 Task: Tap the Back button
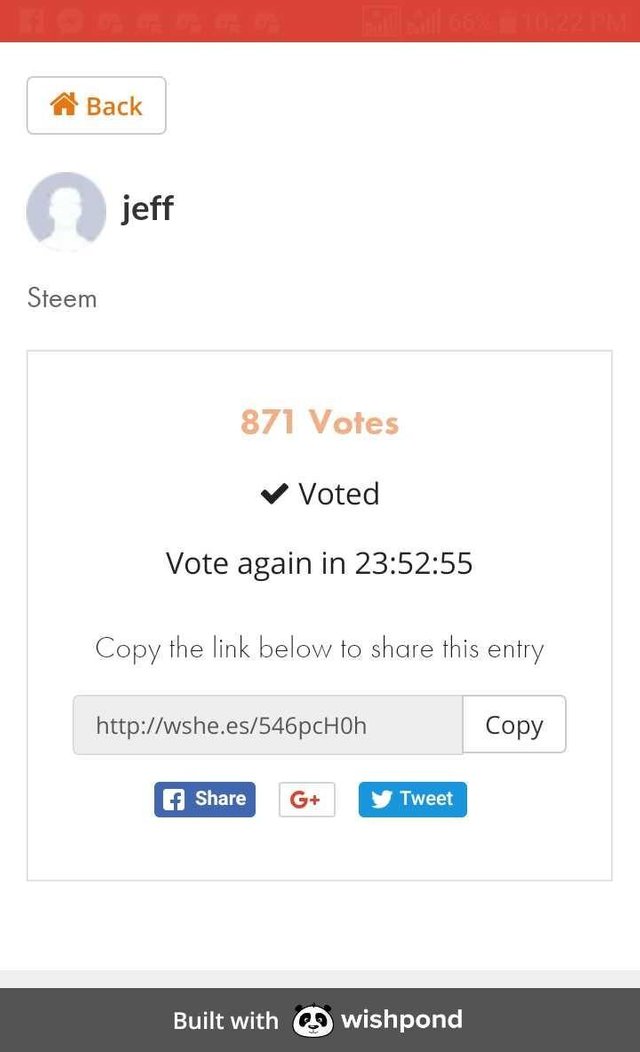tap(96, 105)
